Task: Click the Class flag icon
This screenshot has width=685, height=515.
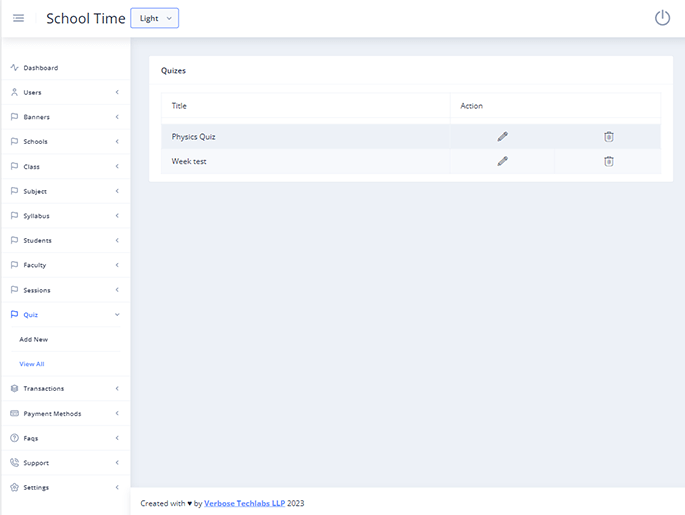Action: (14, 166)
